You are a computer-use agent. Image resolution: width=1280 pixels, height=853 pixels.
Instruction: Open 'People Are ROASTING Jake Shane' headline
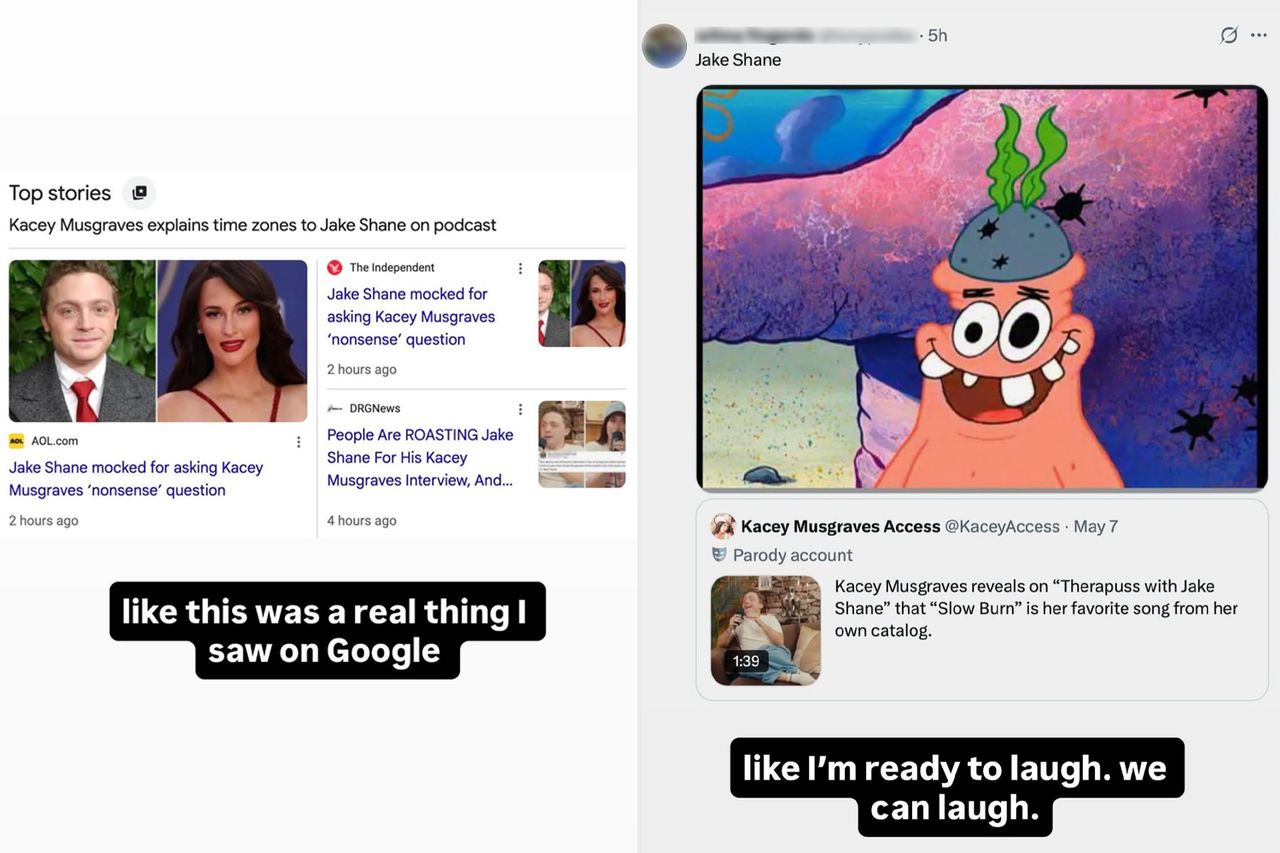pos(420,458)
